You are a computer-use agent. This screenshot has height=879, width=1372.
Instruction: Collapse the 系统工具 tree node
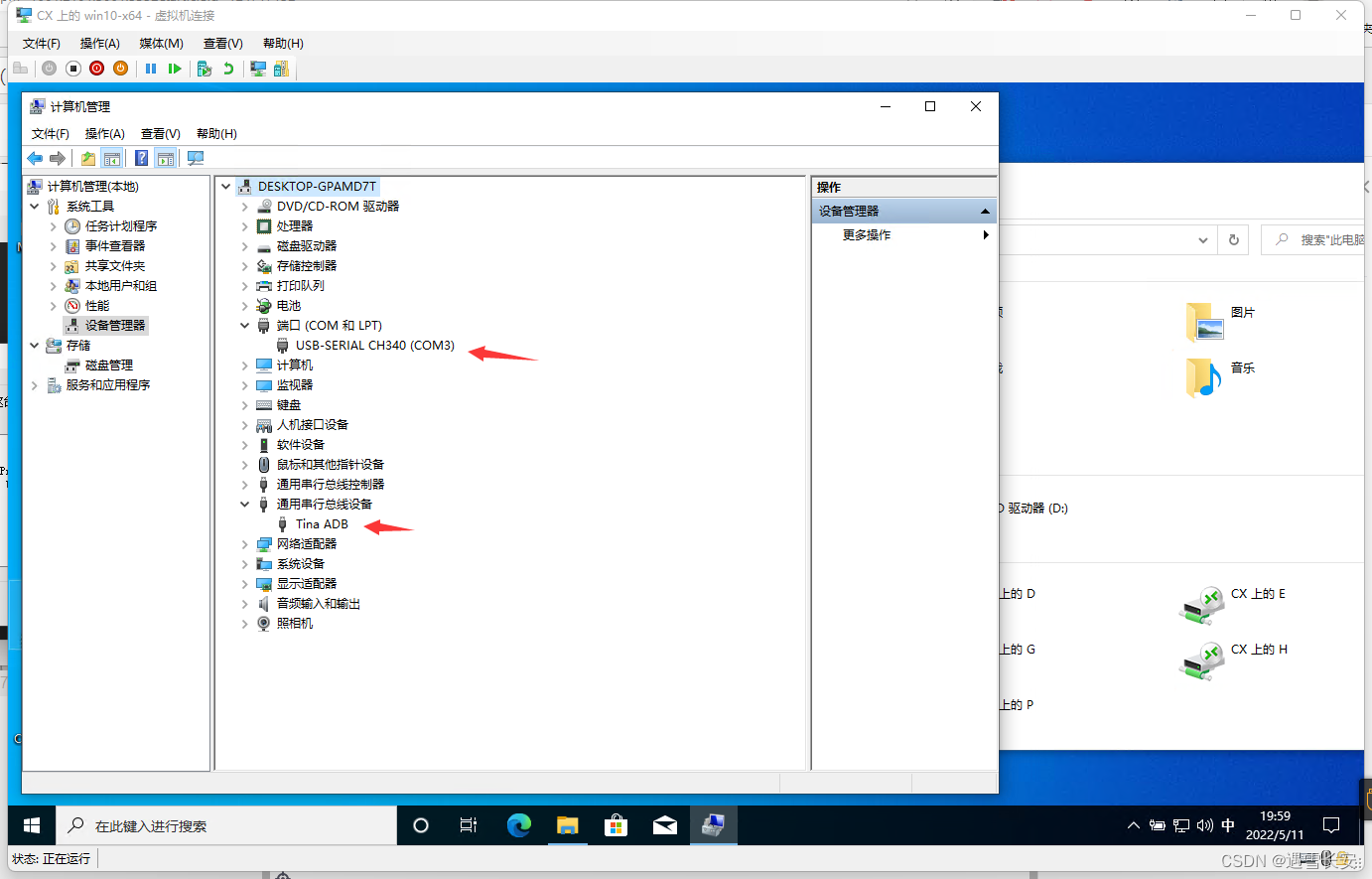pyautogui.click(x=35, y=207)
